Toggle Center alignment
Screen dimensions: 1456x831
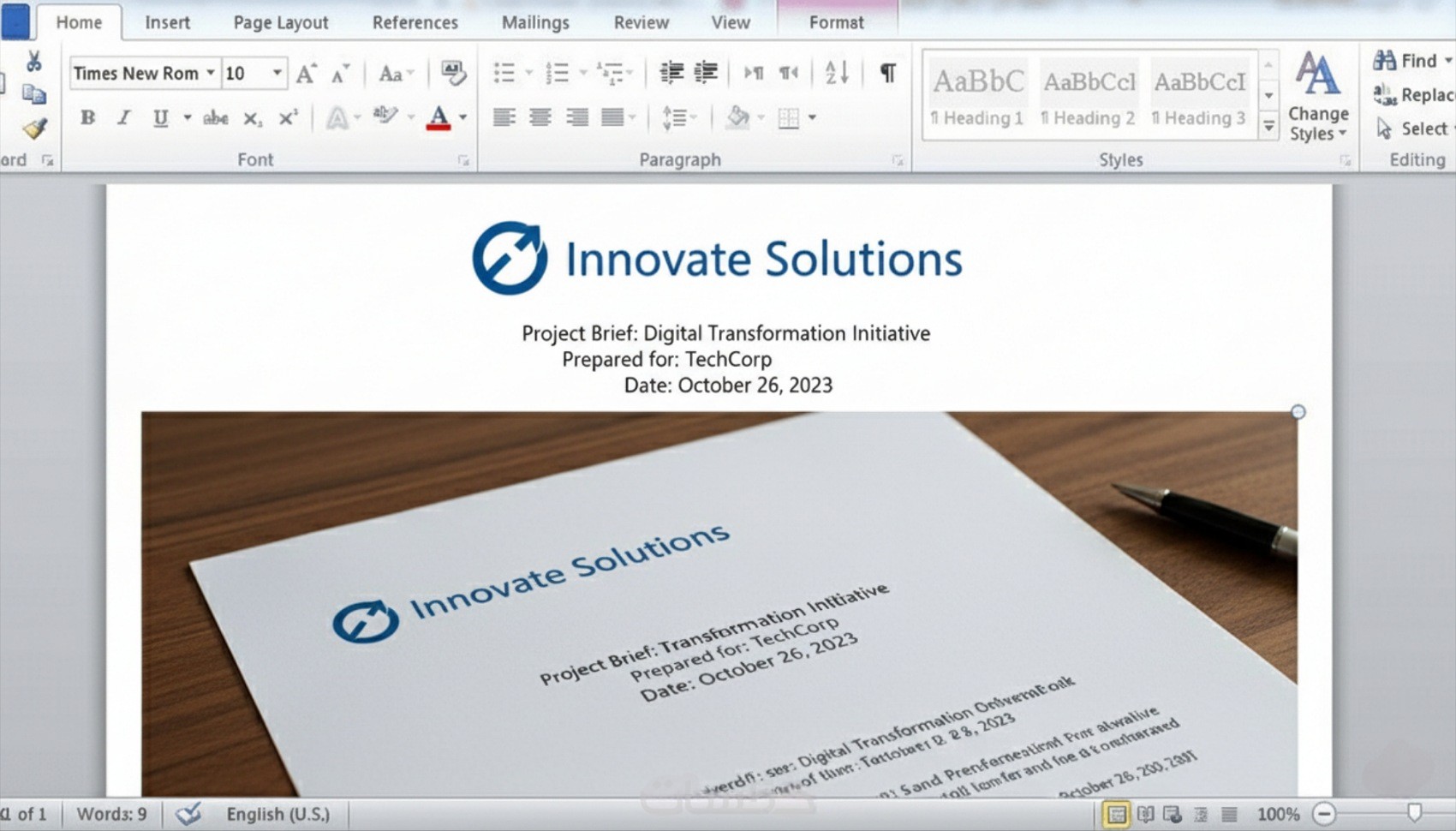(540, 117)
